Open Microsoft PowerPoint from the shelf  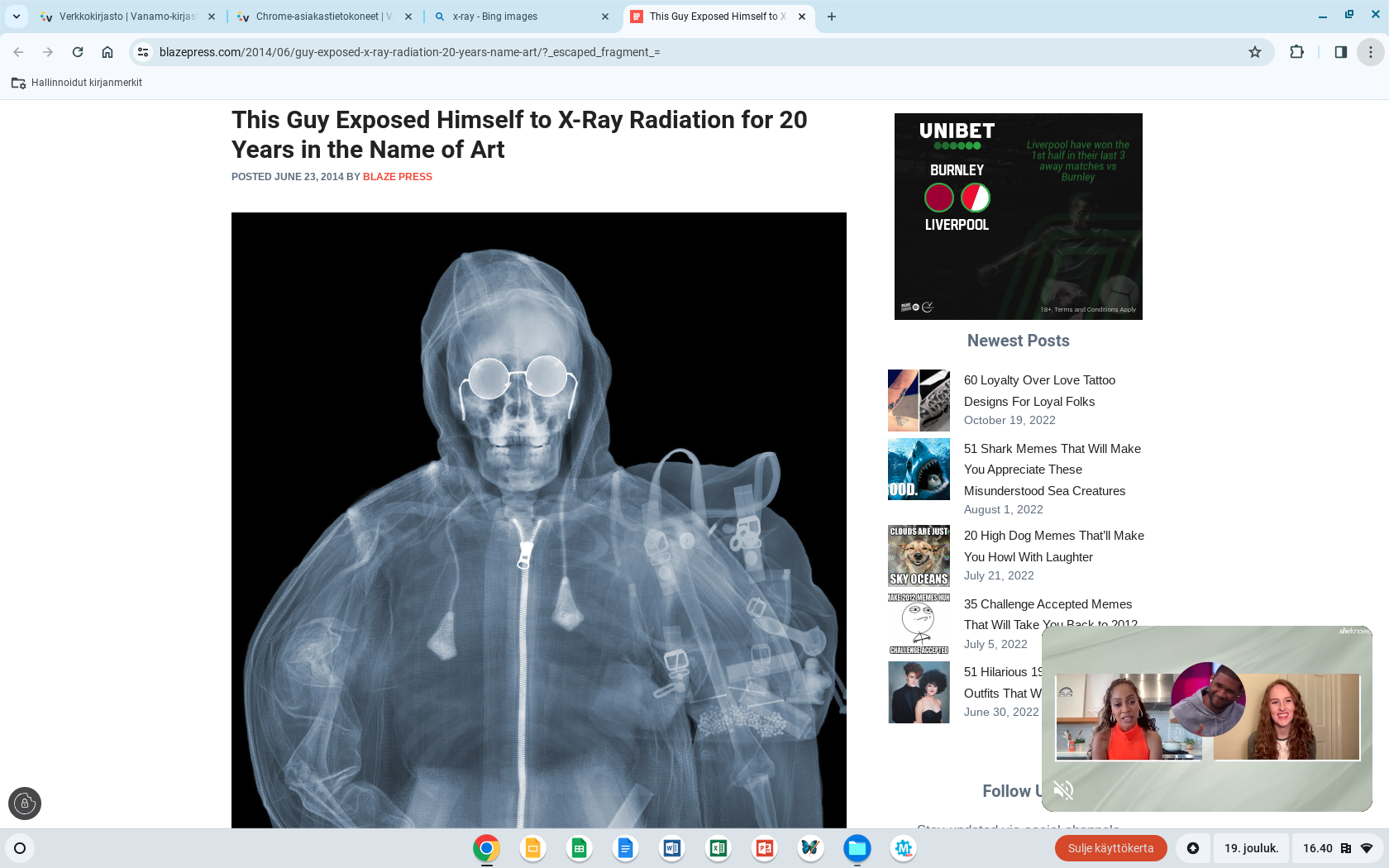[764, 848]
